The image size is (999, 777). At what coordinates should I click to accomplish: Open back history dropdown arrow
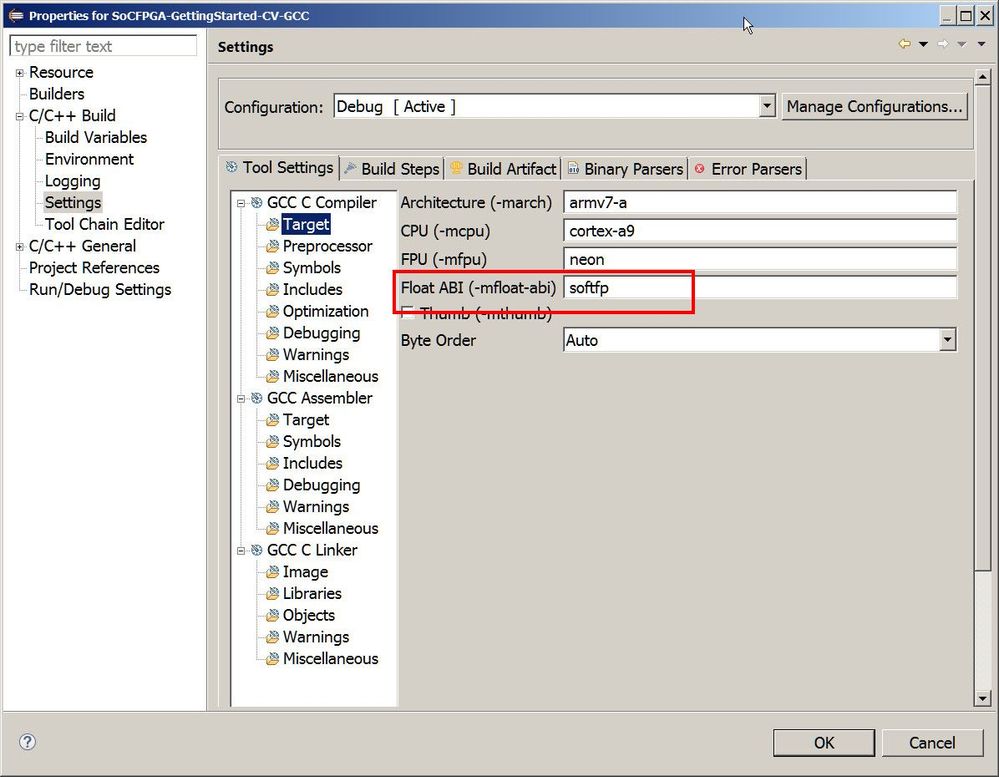(923, 44)
